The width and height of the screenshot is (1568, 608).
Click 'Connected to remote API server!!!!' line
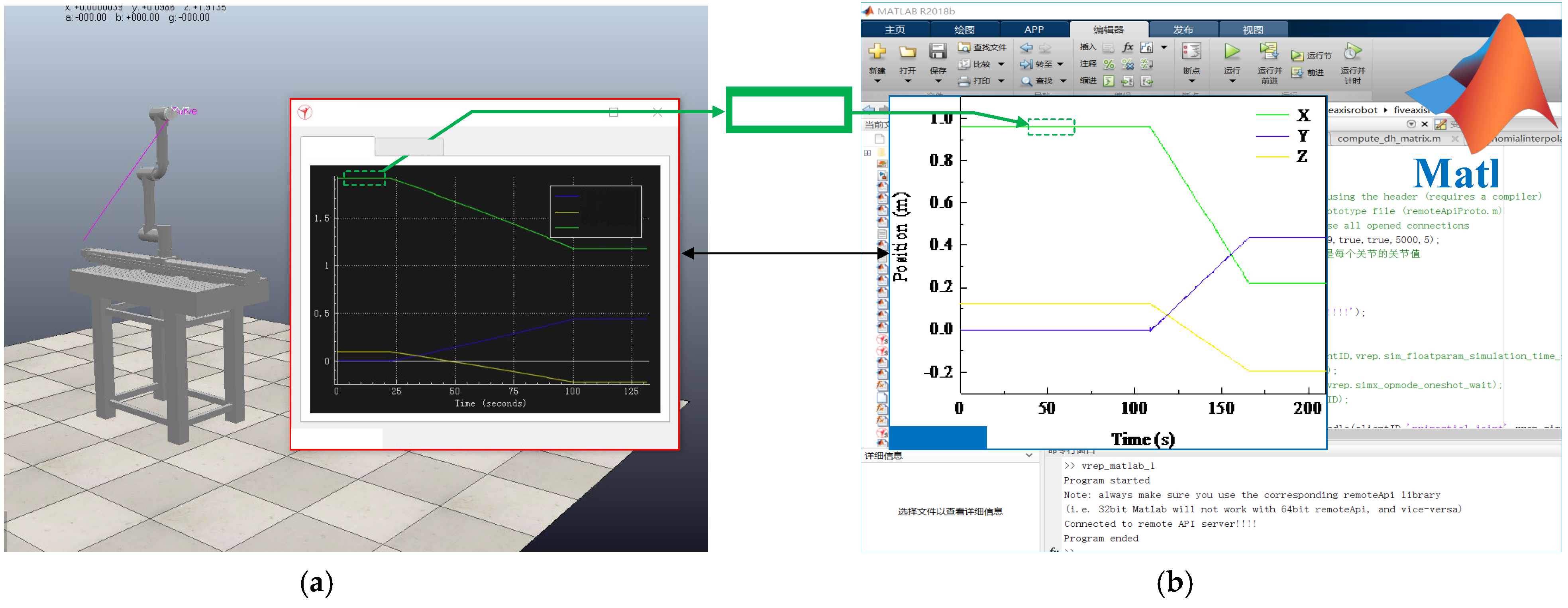click(x=1160, y=524)
